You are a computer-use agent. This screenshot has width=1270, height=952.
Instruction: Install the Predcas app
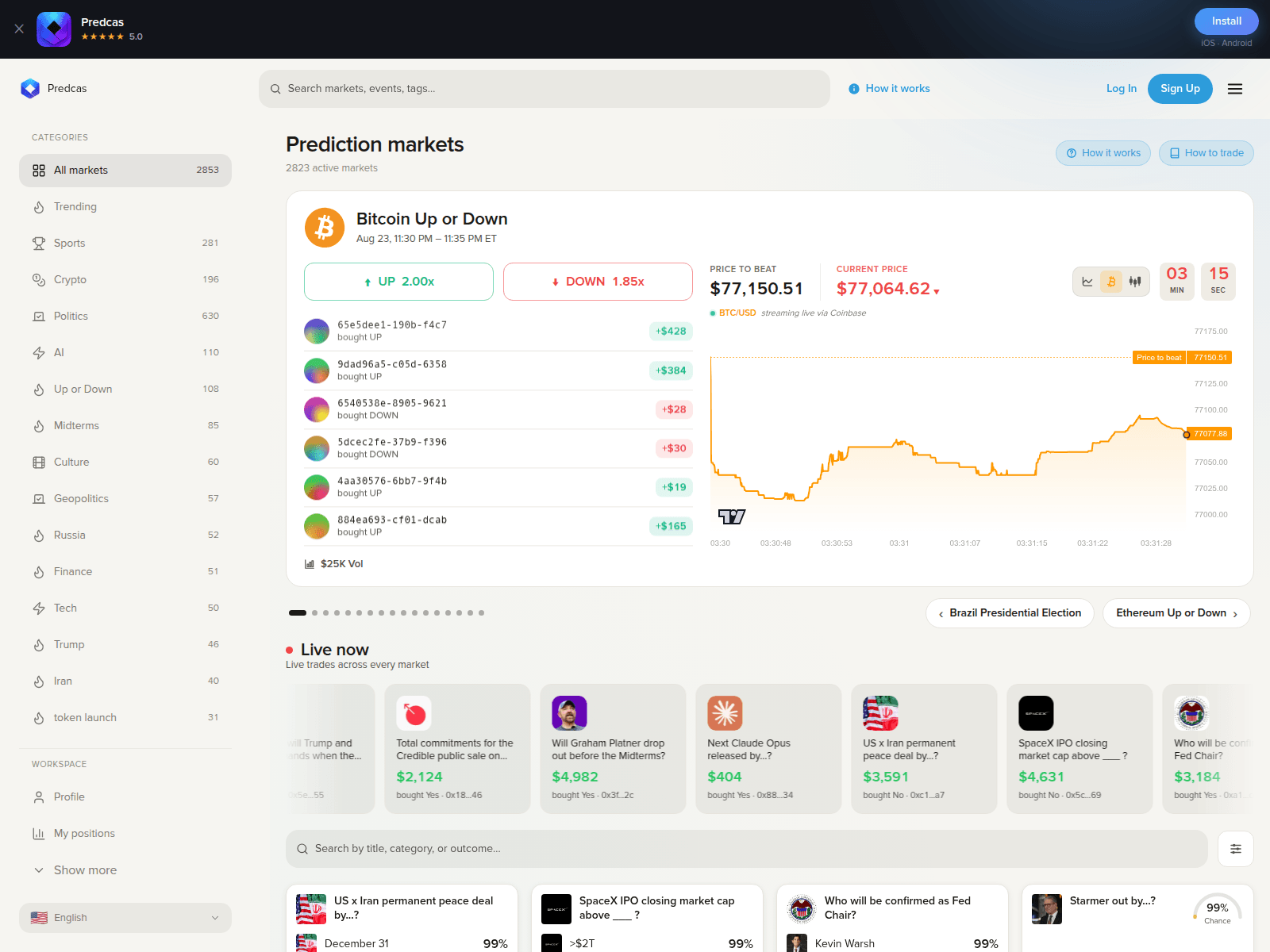[1226, 21]
